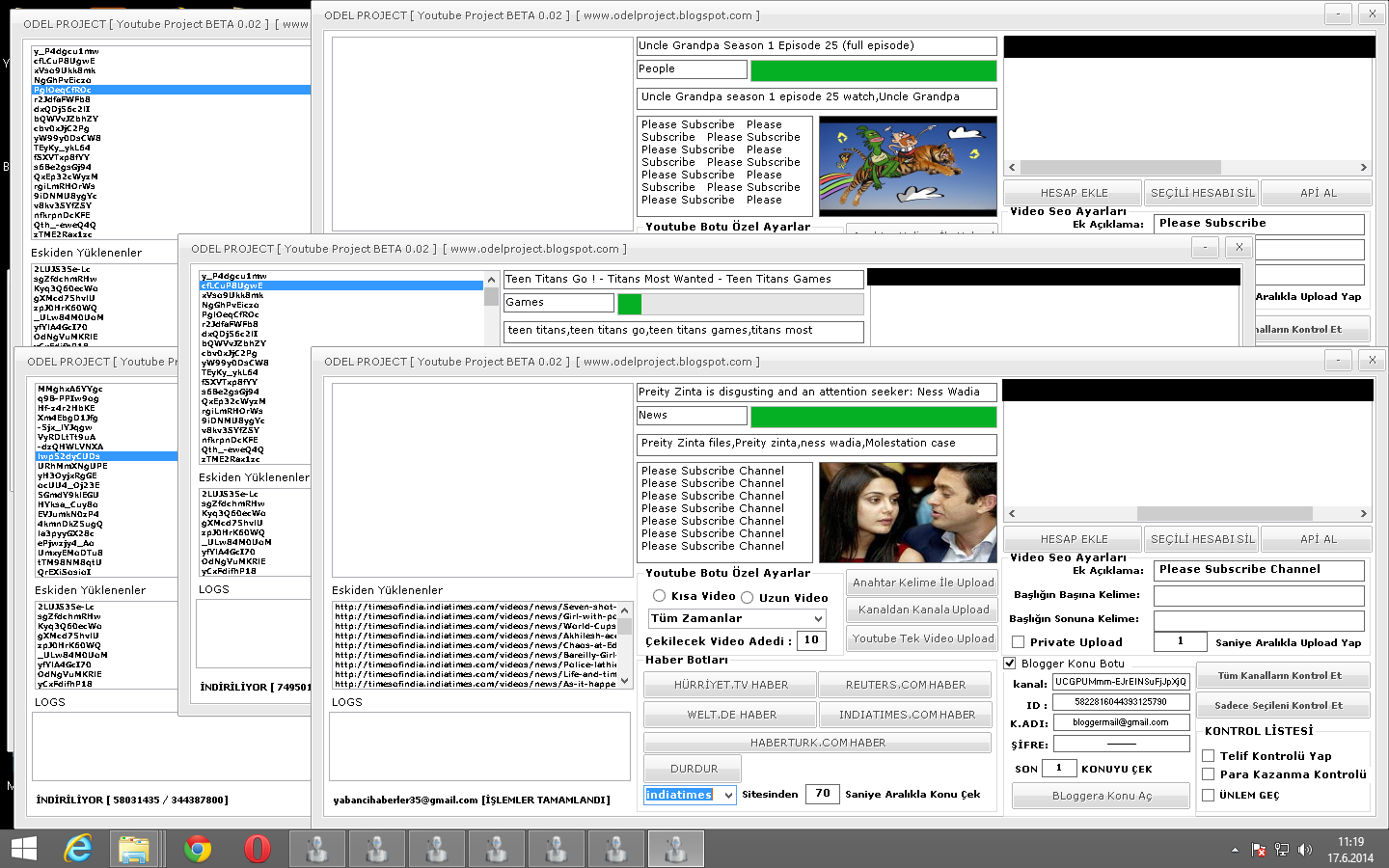Enable Para Kazanma Kontrolü checkbox
This screenshot has width=1389, height=868.
(1208, 774)
